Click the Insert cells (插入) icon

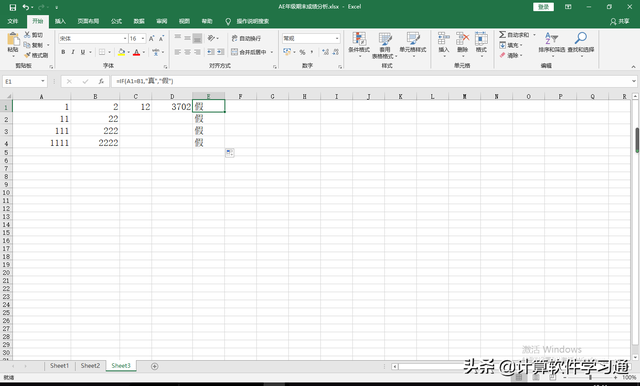pyautogui.click(x=444, y=39)
